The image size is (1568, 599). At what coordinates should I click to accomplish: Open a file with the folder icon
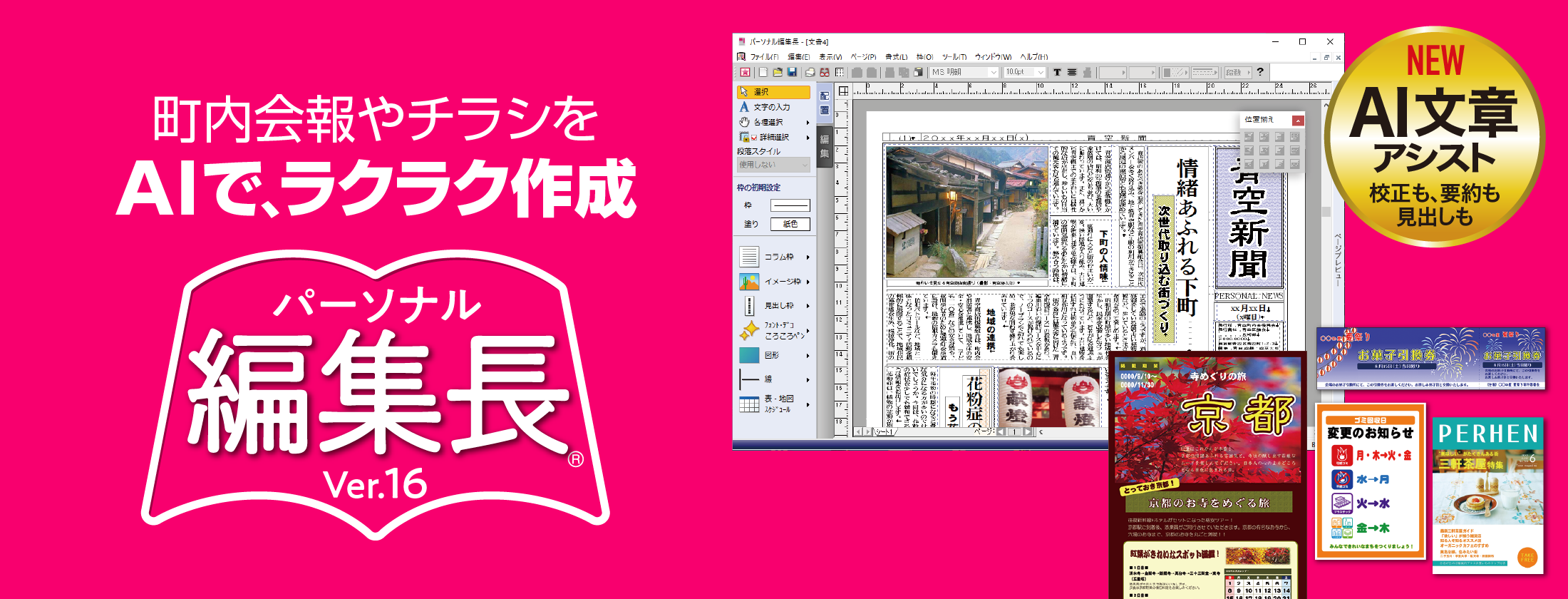[x=778, y=72]
